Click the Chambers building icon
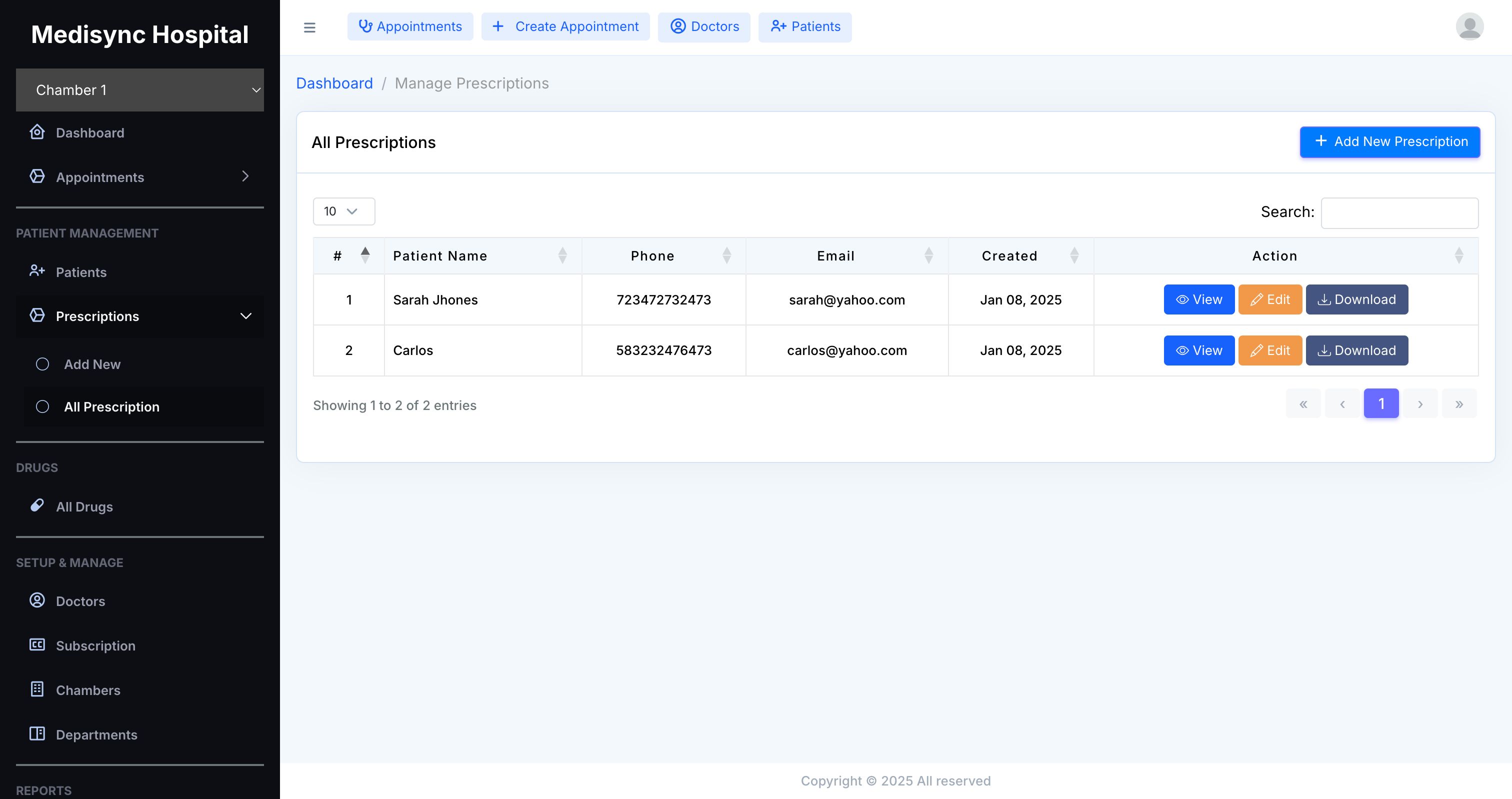The height and width of the screenshot is (799, 1512). (37, 689)
